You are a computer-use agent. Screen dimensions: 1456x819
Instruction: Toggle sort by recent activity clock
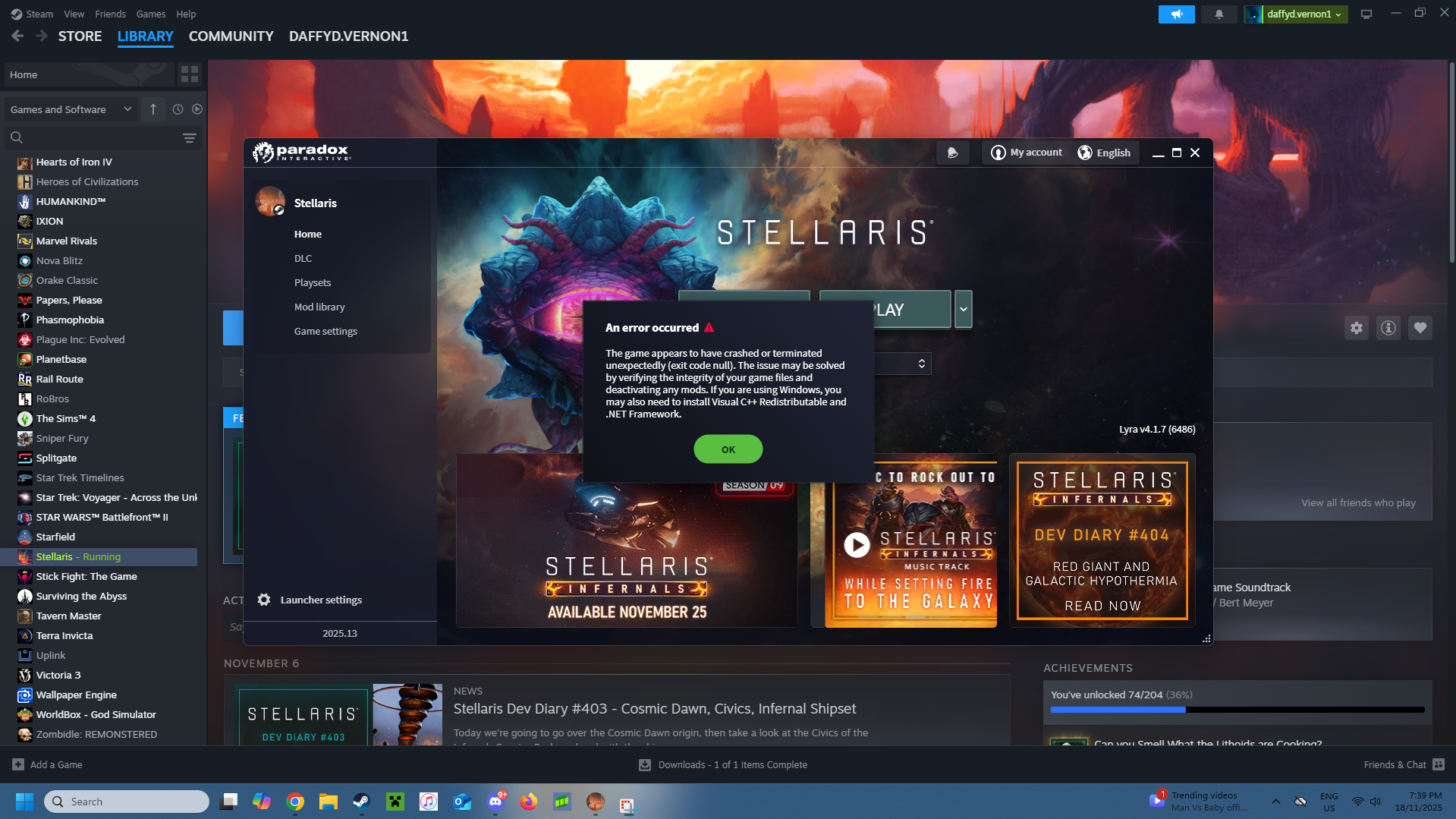[178, 109]
